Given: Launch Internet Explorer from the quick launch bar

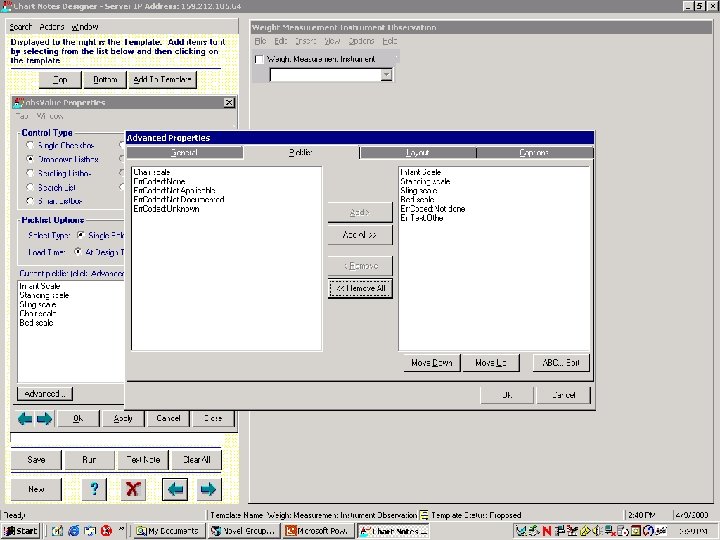Looking at the screenshot, I should pos(73,531).
